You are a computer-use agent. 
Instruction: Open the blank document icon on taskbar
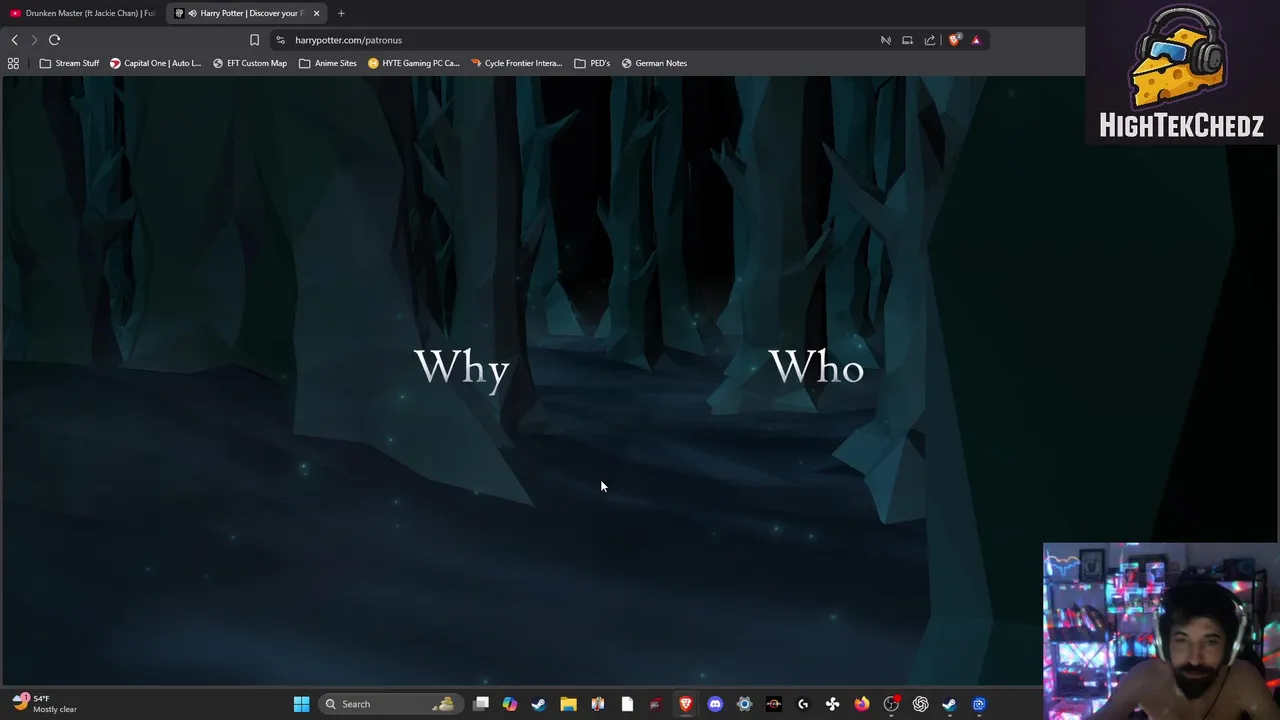pos(627,704)
